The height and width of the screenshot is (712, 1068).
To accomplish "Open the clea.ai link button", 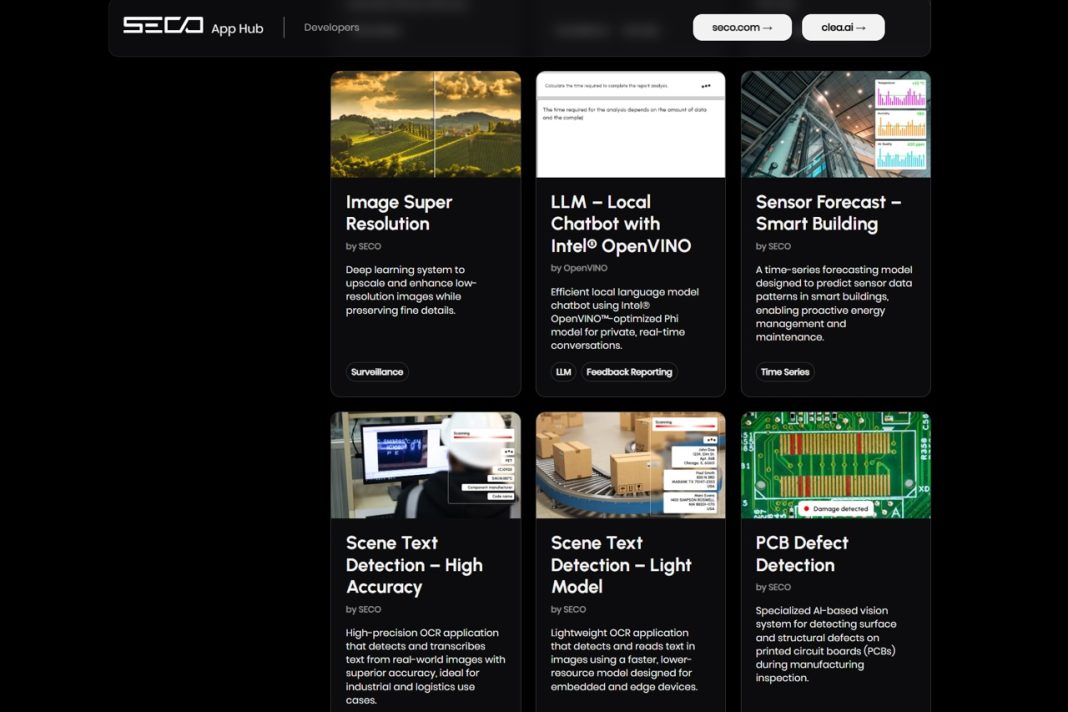I will 842,27.
